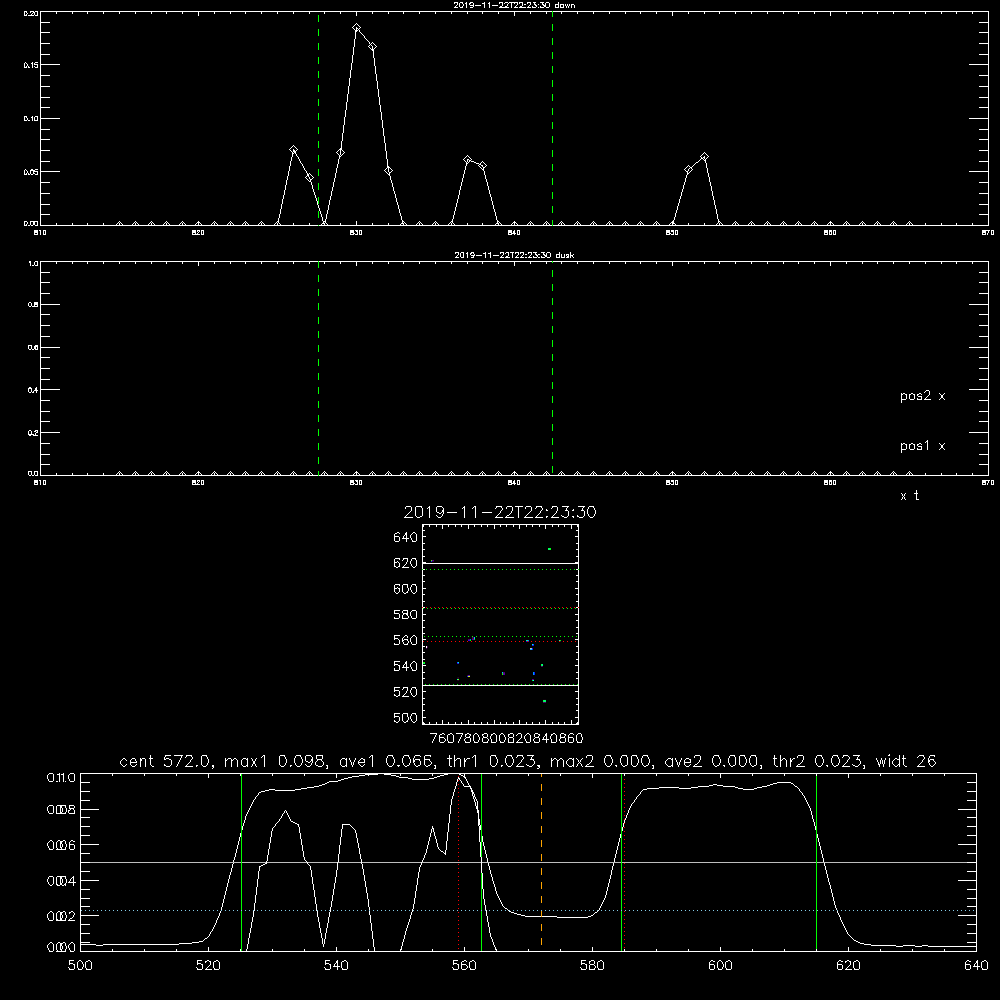Click the left diamond of the third dawn bump
This screenshot has width=1000, height=1000.
click(467, 159)
